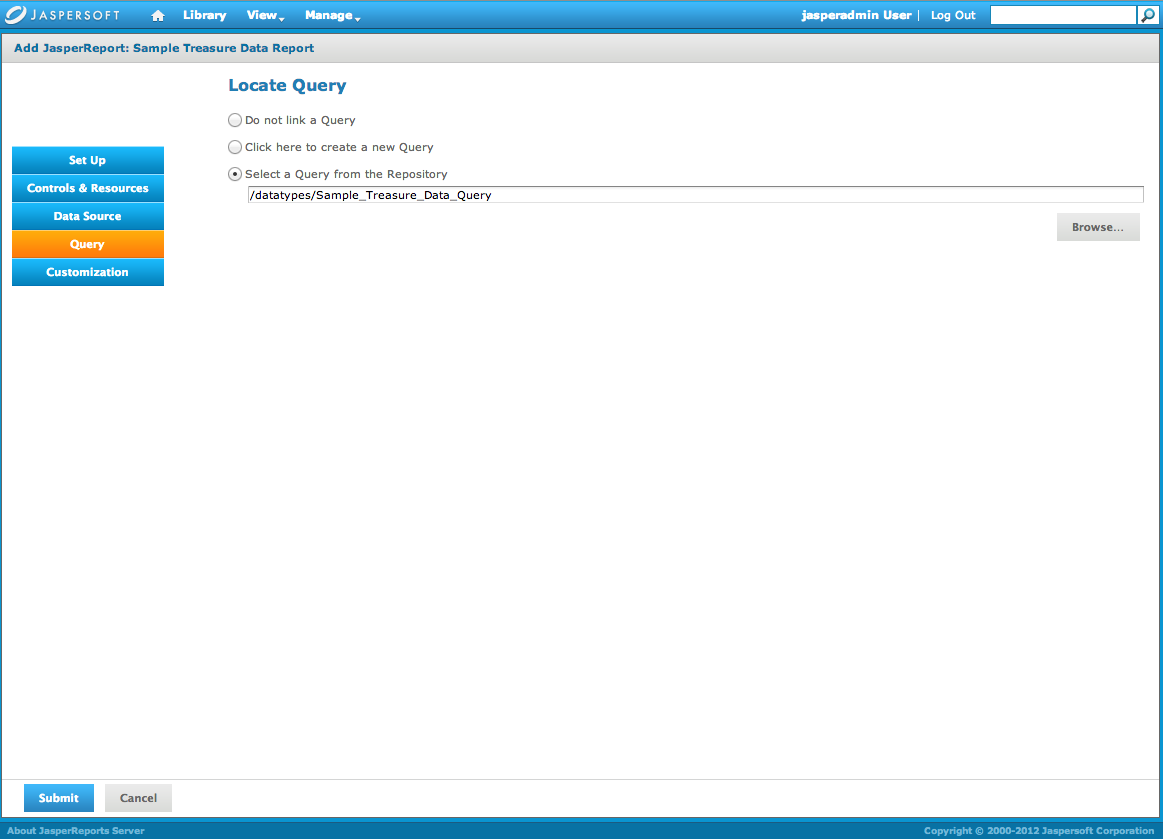Screen dimensions: 1163x839
Task: Click the search magnifier icon
Action: click(x=1147, y=16)
